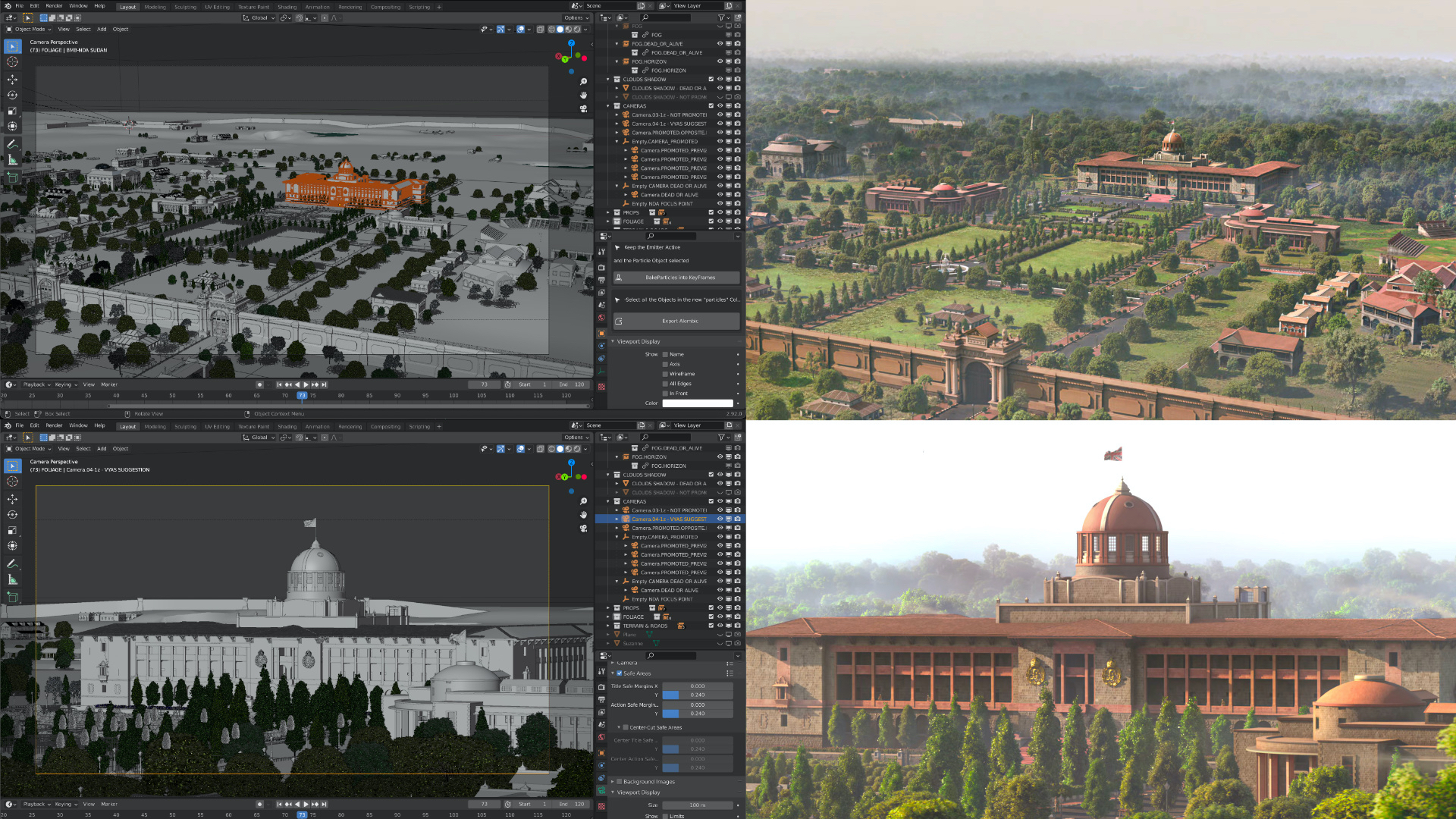
Task: Collapse the CAMERAS collection in the outliner
Action: tap(607, 105)
